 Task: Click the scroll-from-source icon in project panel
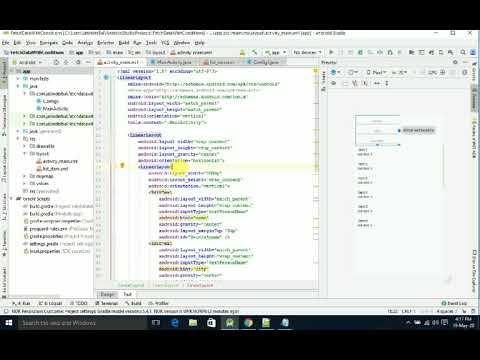click(56, 62)
